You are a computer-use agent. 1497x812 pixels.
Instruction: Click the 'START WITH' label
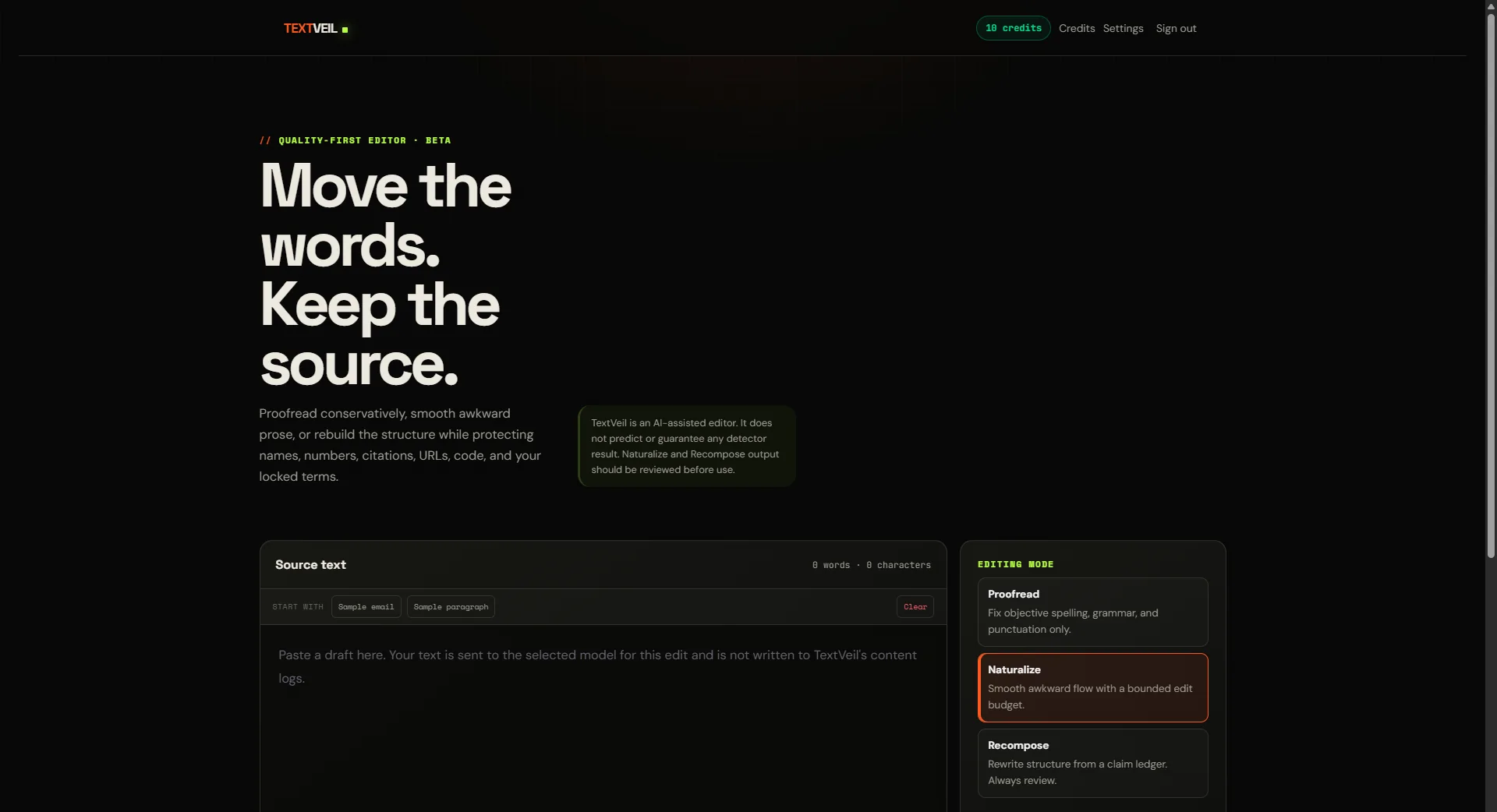297,606
